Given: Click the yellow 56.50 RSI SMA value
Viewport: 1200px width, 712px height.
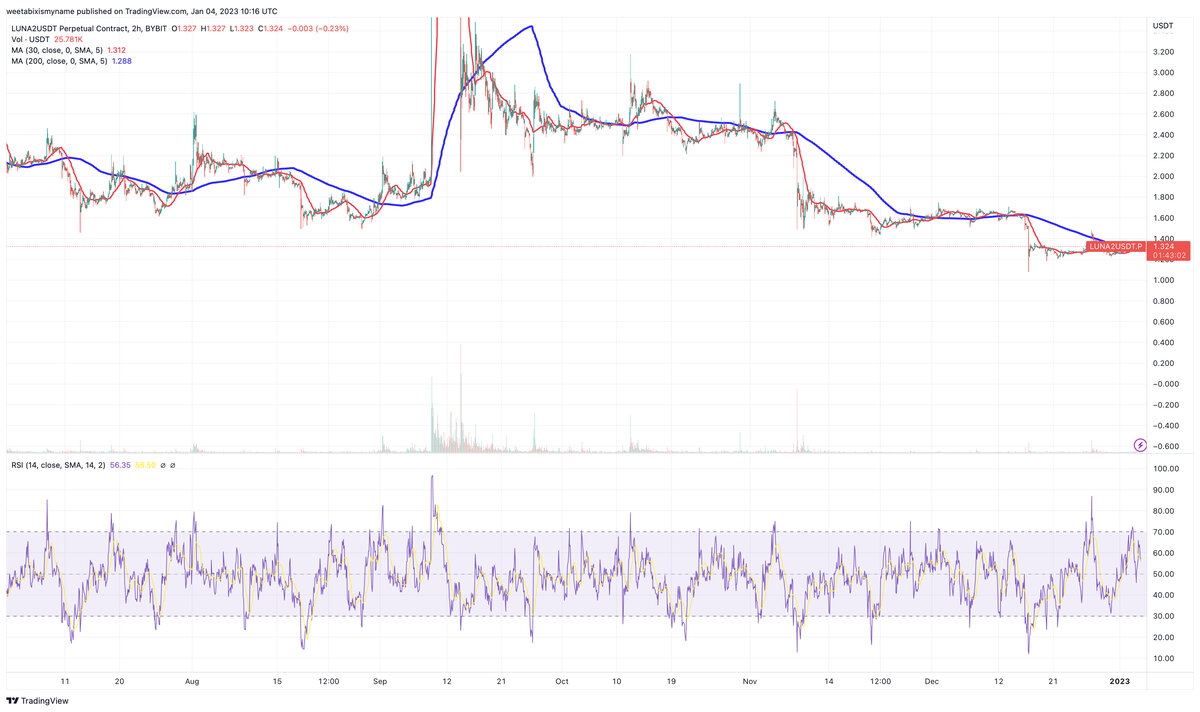Looking at the screenshot, I should point(146,465).
